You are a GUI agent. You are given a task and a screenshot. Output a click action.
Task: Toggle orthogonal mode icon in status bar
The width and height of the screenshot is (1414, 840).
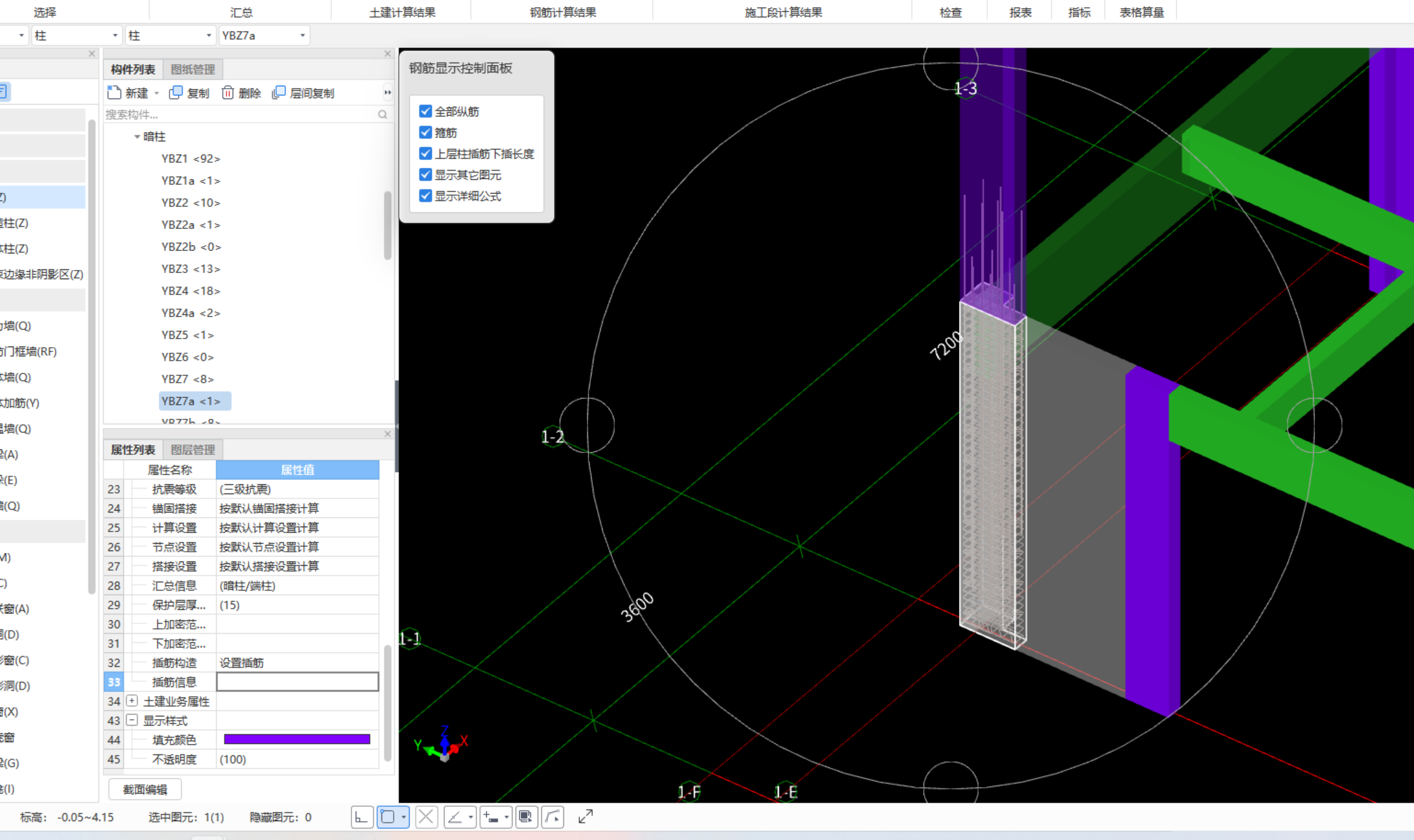[x=362, y=817]
